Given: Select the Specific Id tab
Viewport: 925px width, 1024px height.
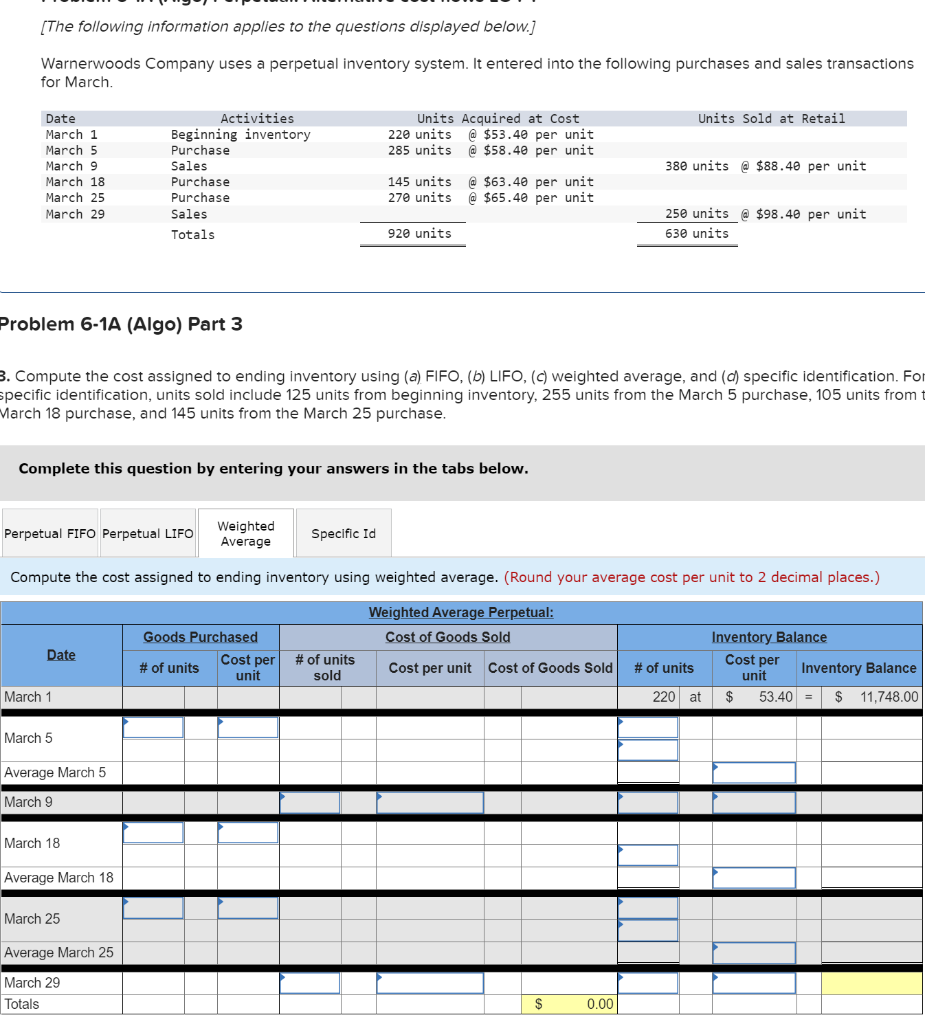Looking at the screenshot, I should pyautogui.click(x=343, y=532).
